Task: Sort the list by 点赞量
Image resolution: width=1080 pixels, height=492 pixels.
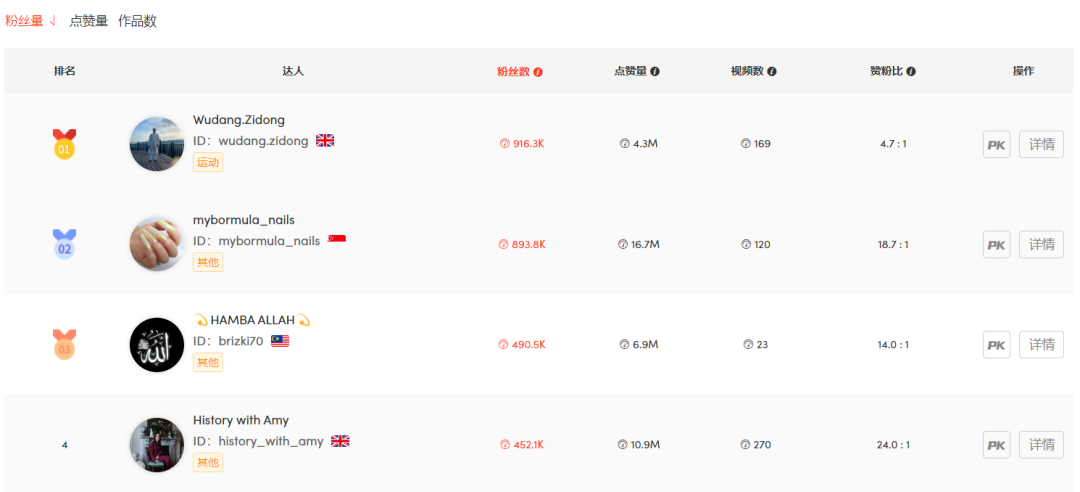Action: [x=88, y=21]
